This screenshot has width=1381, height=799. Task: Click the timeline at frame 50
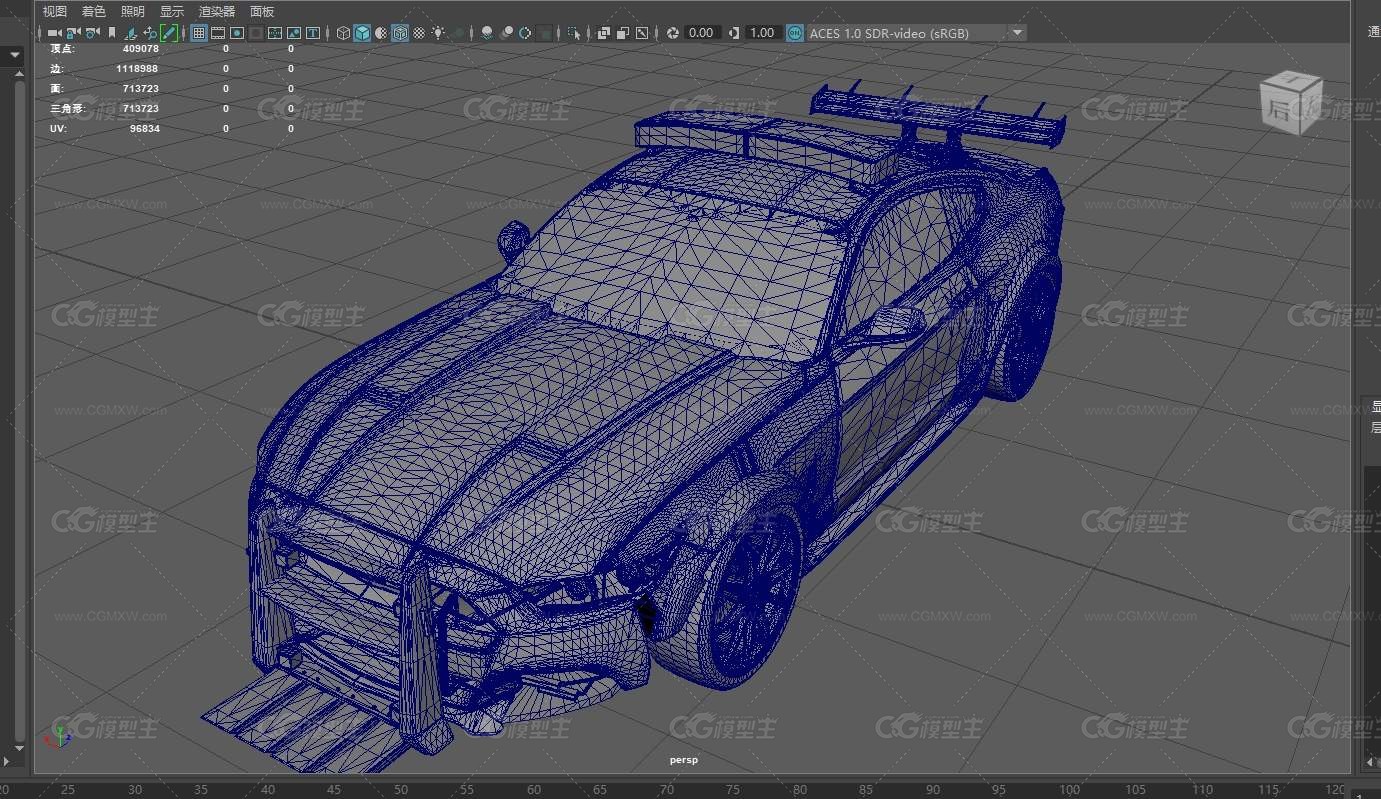point(401,789)
